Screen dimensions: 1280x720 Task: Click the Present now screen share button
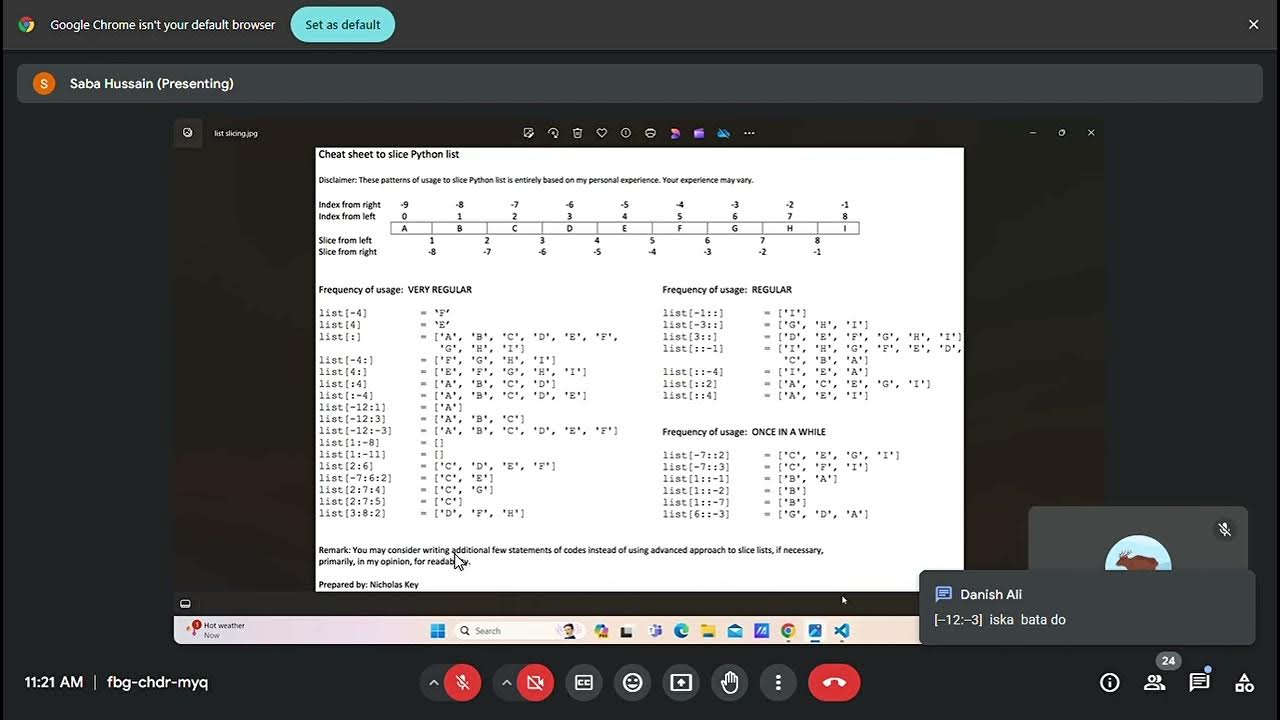tap(681, 682)
